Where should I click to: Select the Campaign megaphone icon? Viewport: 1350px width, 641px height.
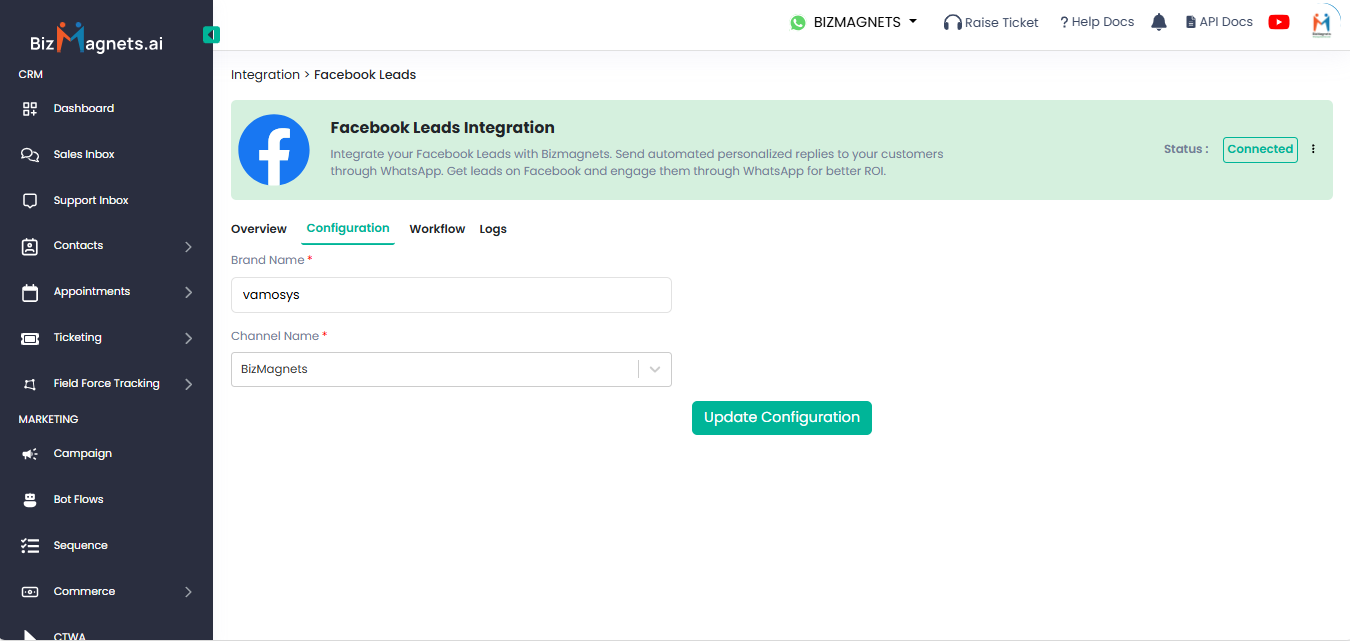(x=30, y=454)
